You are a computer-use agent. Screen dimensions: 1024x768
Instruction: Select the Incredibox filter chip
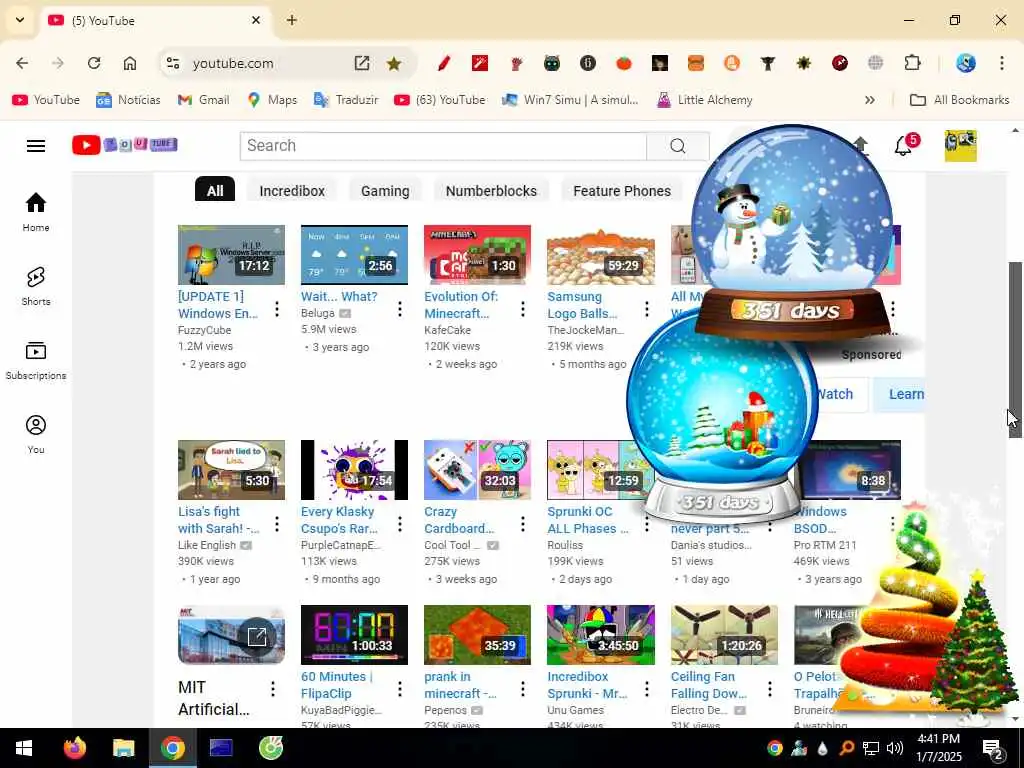[x=292, y=191]
